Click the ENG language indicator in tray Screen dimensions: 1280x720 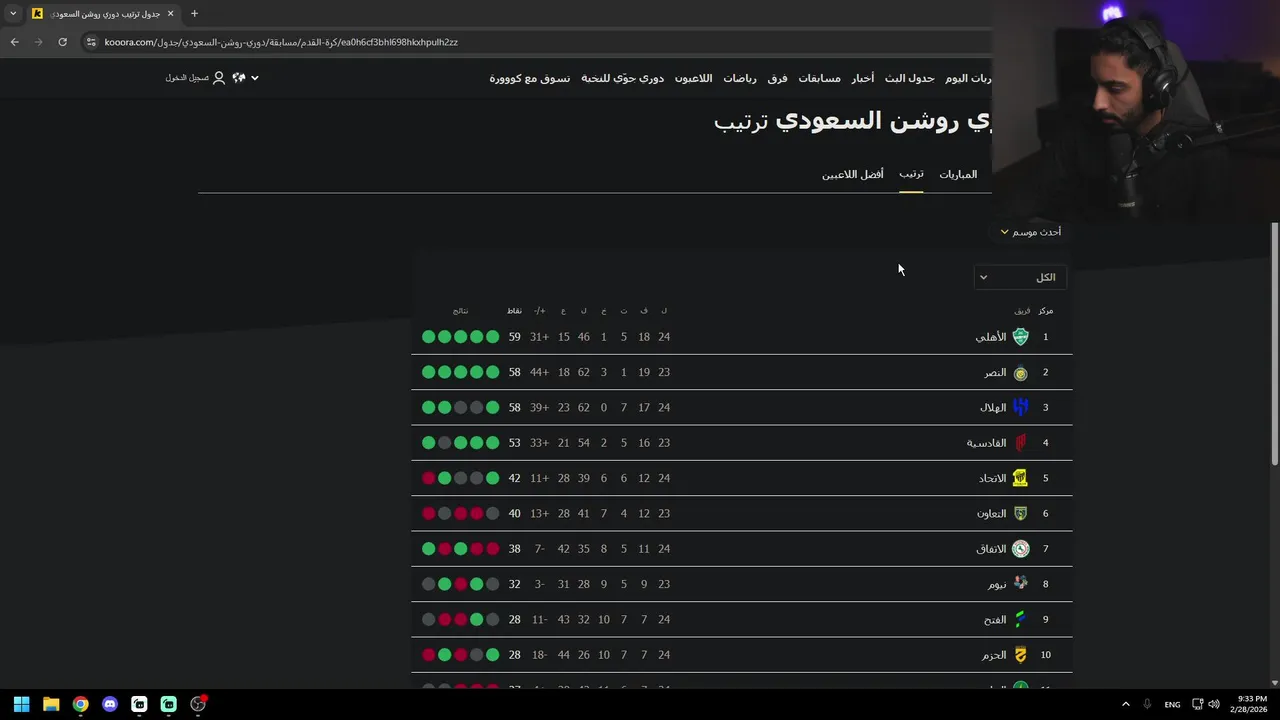1172,705
